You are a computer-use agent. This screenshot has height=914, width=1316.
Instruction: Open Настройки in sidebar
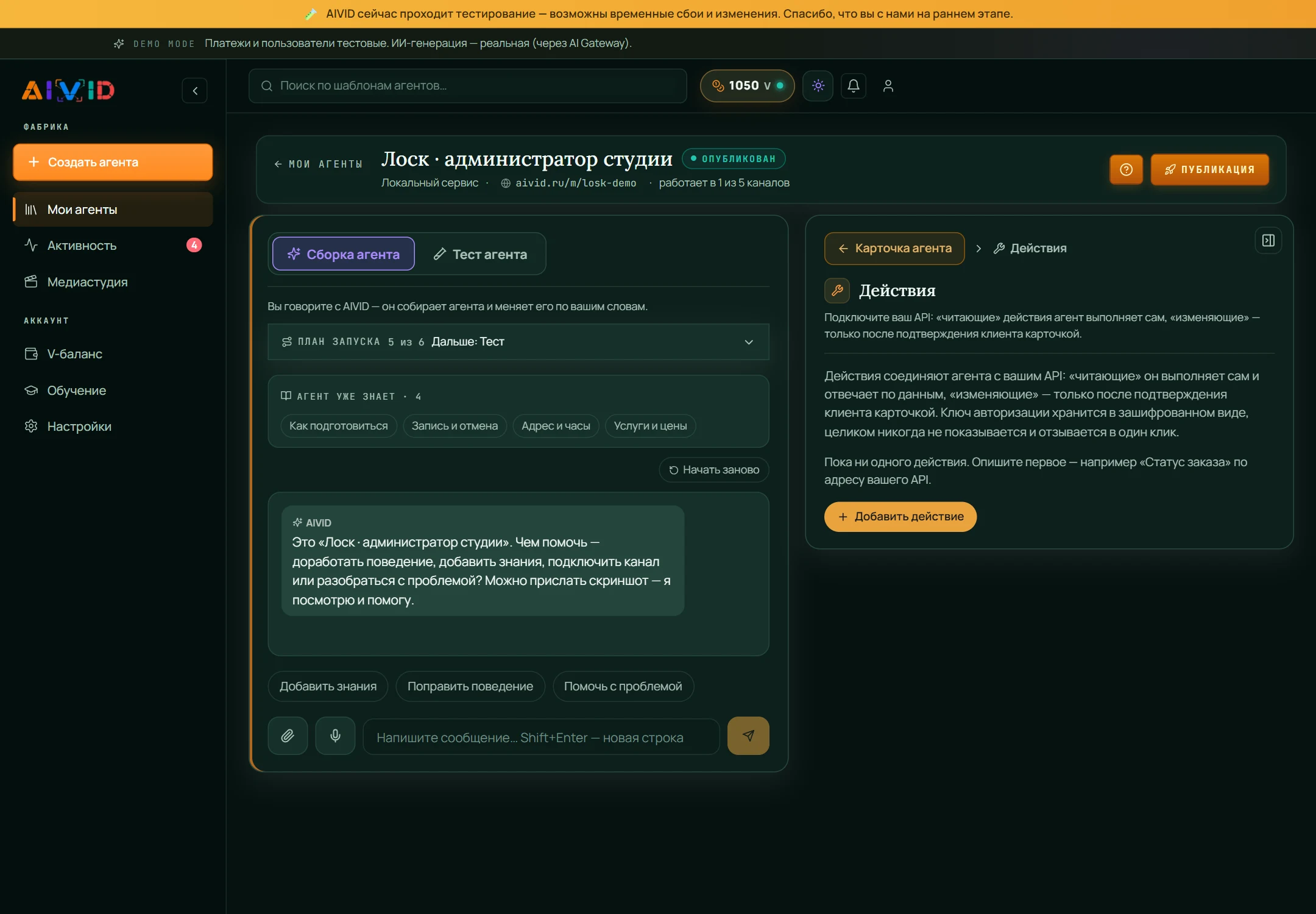click(113, 427)
